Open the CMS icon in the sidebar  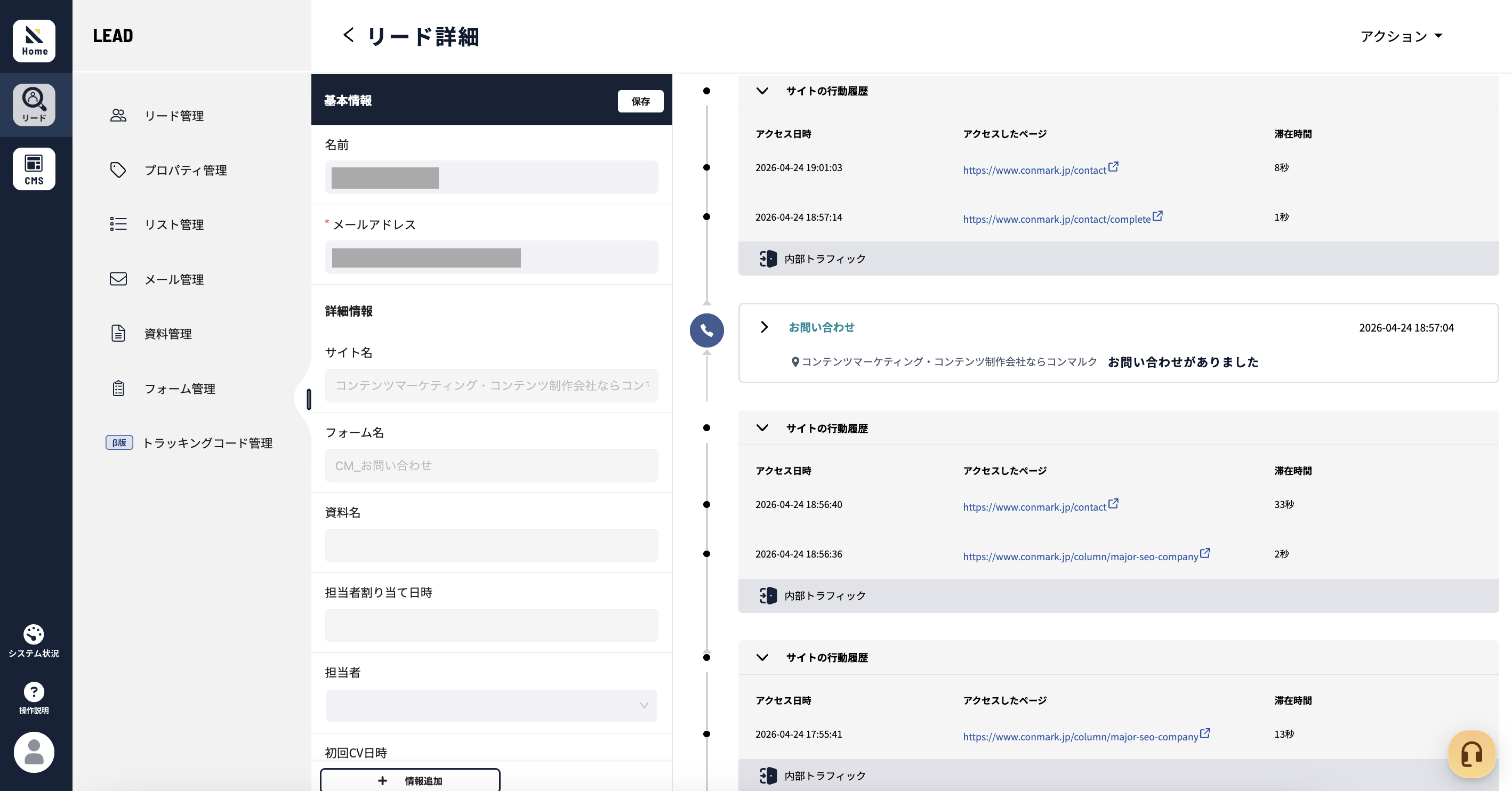coord(34,169)
